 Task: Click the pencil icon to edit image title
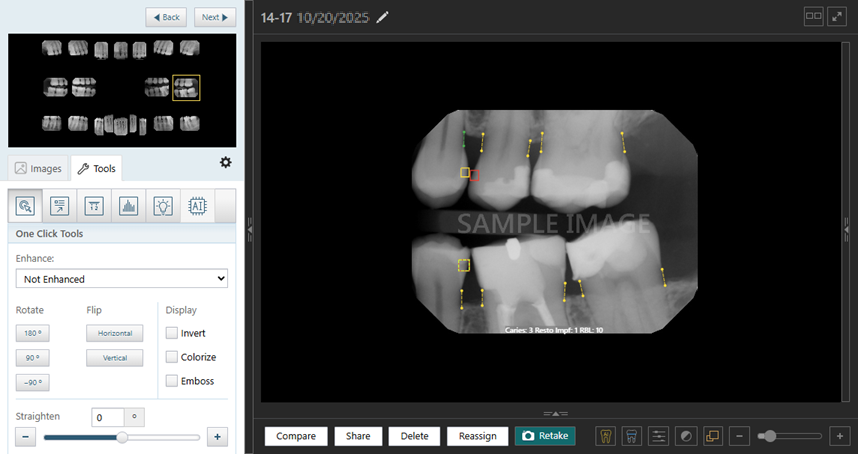coord(383,18)
